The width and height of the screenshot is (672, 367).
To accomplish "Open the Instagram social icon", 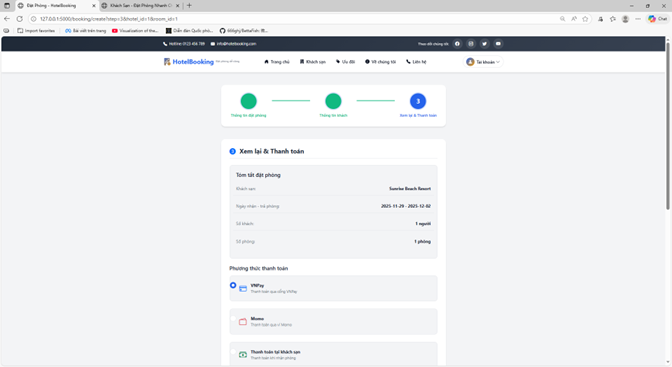I will [x=471, y=44].
